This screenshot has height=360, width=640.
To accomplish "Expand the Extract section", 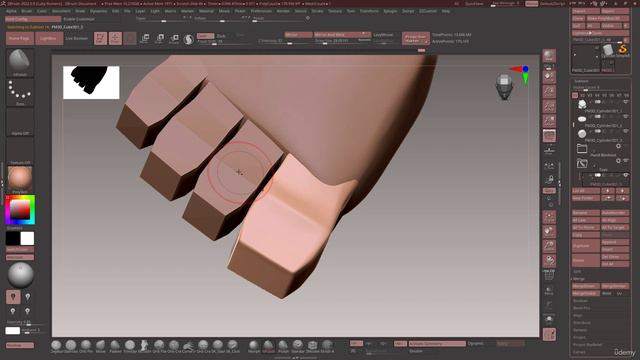I will [579, 352].
